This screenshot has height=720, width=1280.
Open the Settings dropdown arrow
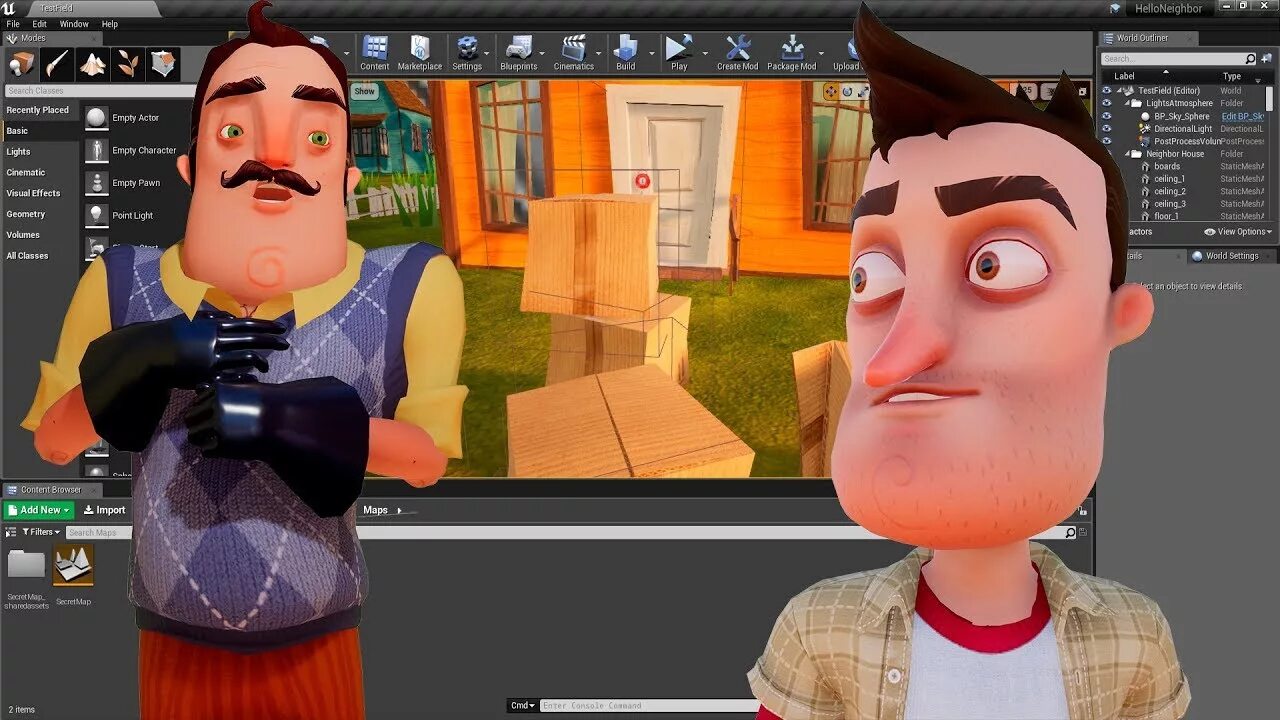(487, 53)
